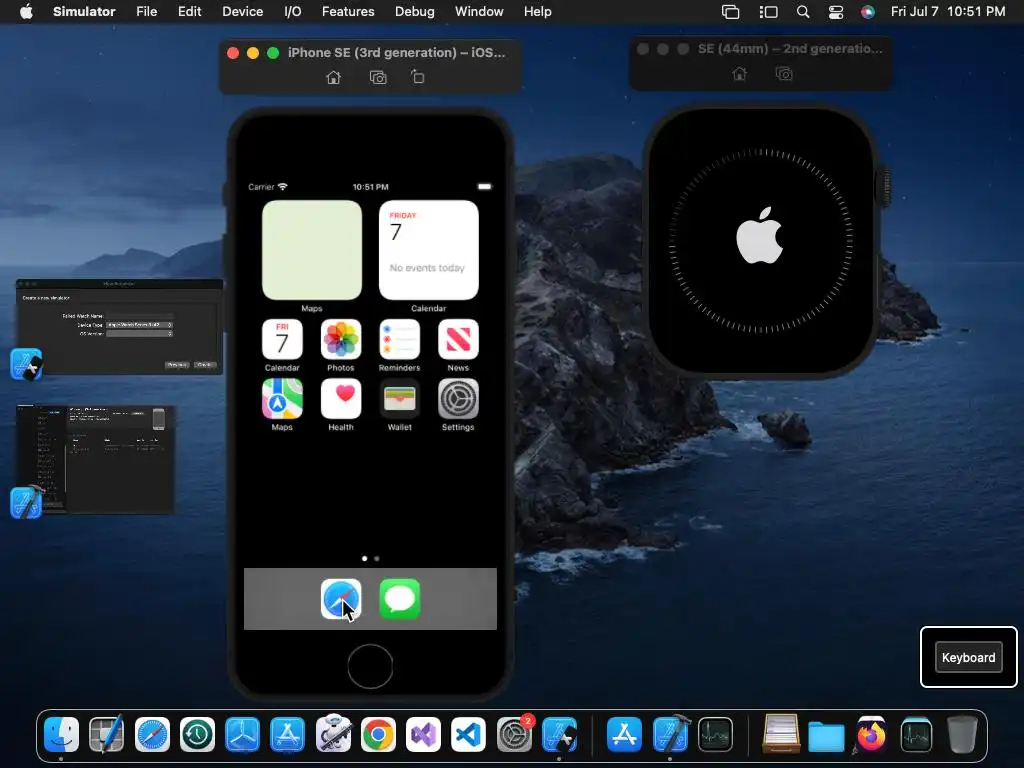Click the Home icon in iPhone SE toolbar
The width and height of the screenshot is (1024, 768).
point(333,78)
